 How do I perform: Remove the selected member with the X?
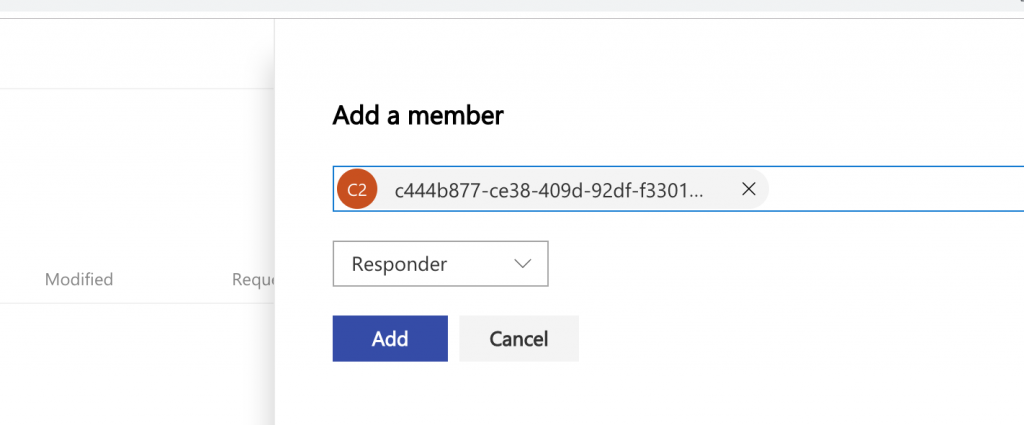[748, 189]
